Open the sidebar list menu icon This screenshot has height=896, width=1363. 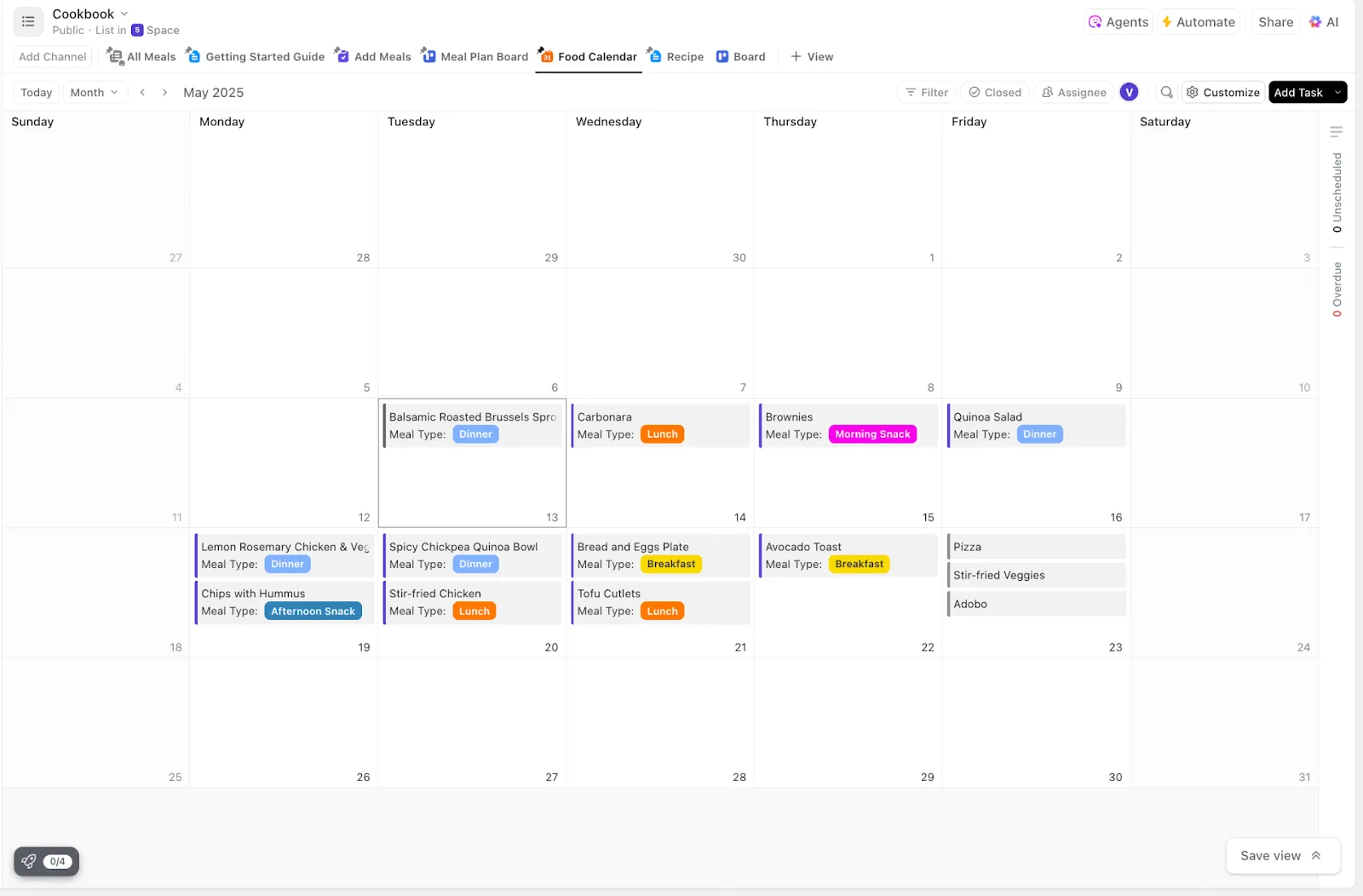click(x=28, y=22)
